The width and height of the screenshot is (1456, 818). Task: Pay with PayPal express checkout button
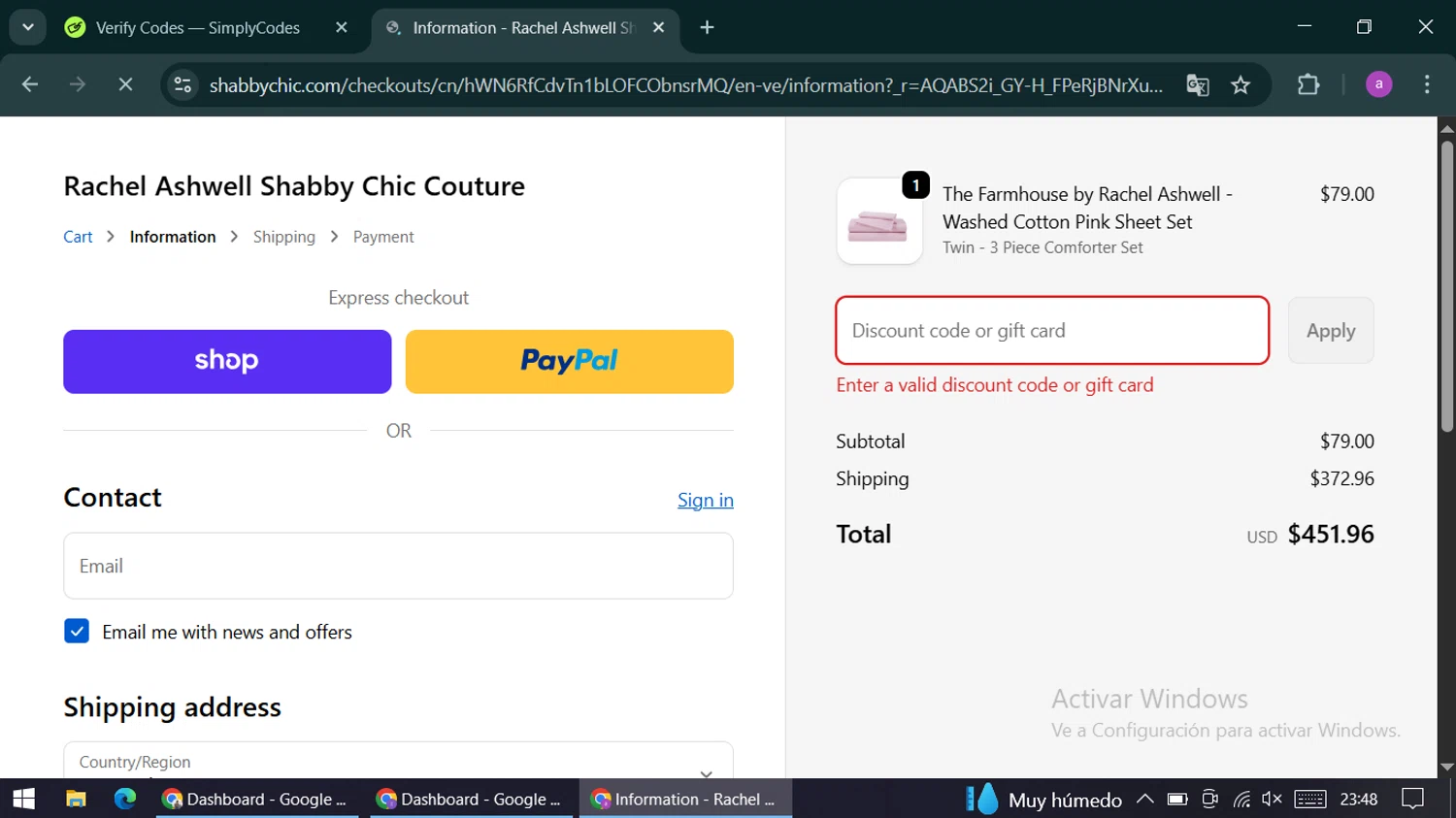[x=570, y=362]
